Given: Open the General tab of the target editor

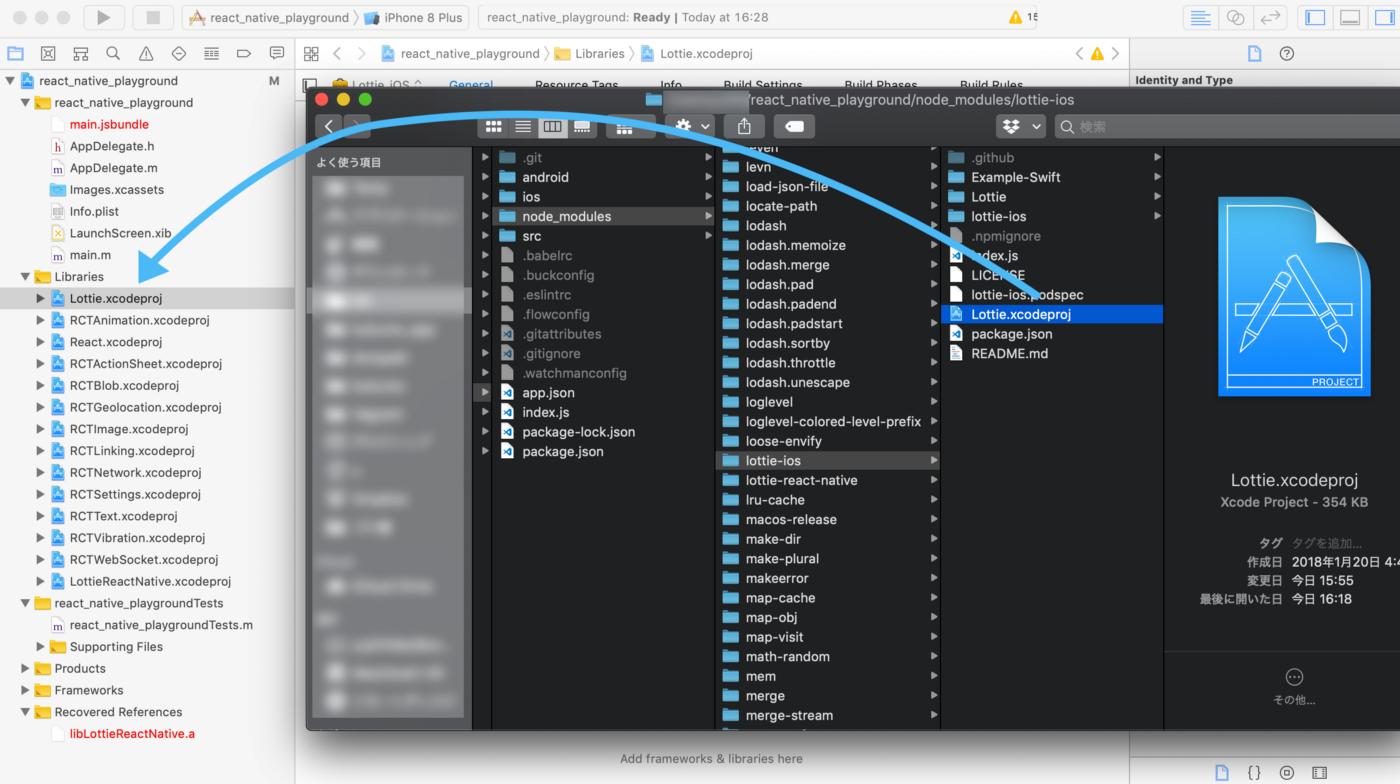Looking at the screenshot, I should click(471, 84).
